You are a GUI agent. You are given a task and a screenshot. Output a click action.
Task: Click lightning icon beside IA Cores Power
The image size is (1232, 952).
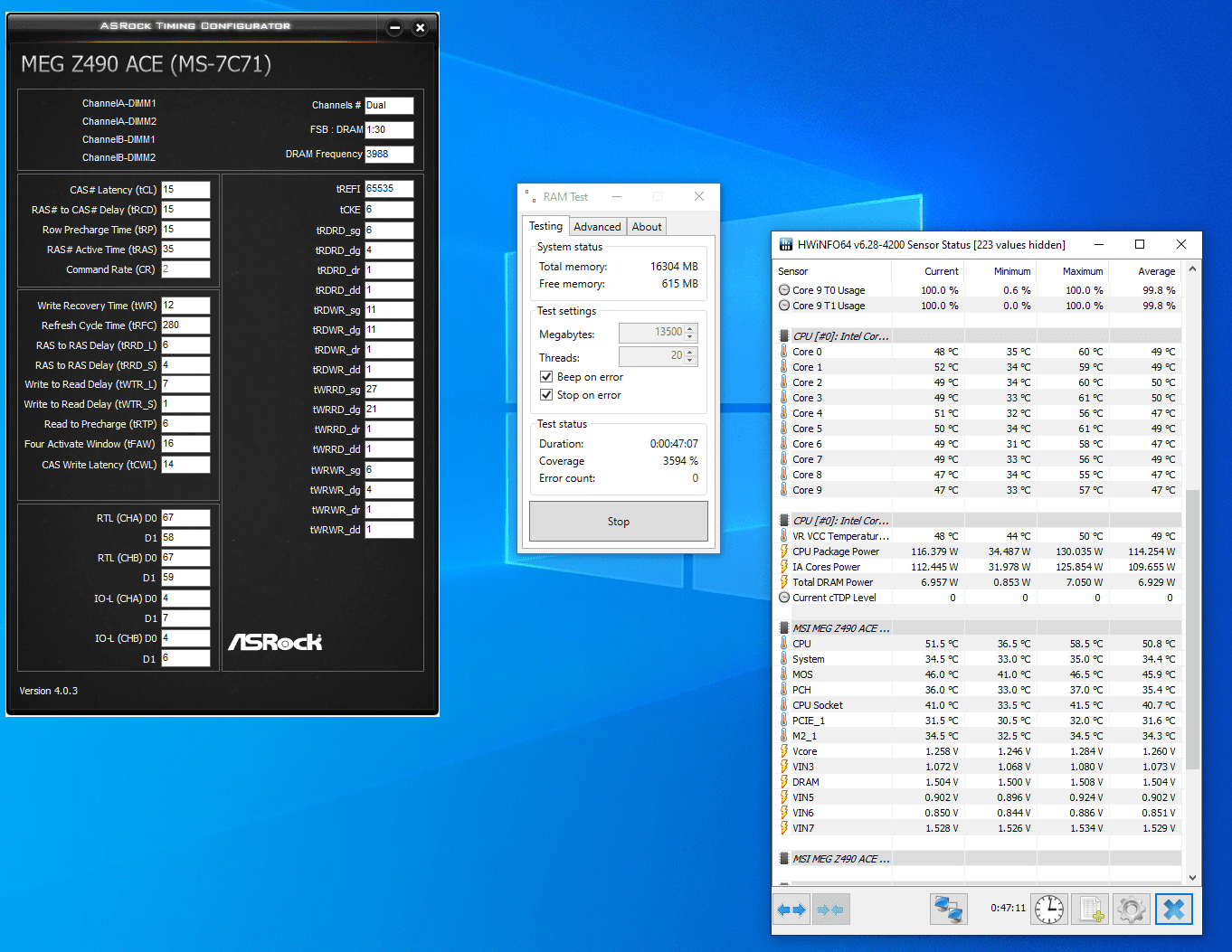[x=784, y=567]
